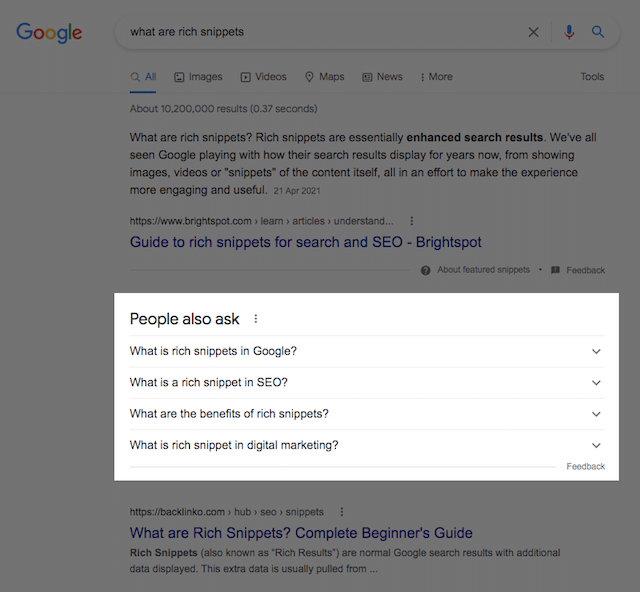Viewport: 640px width, 592px height.
Task: Switch to the Images tab
Action: [198, 77]
